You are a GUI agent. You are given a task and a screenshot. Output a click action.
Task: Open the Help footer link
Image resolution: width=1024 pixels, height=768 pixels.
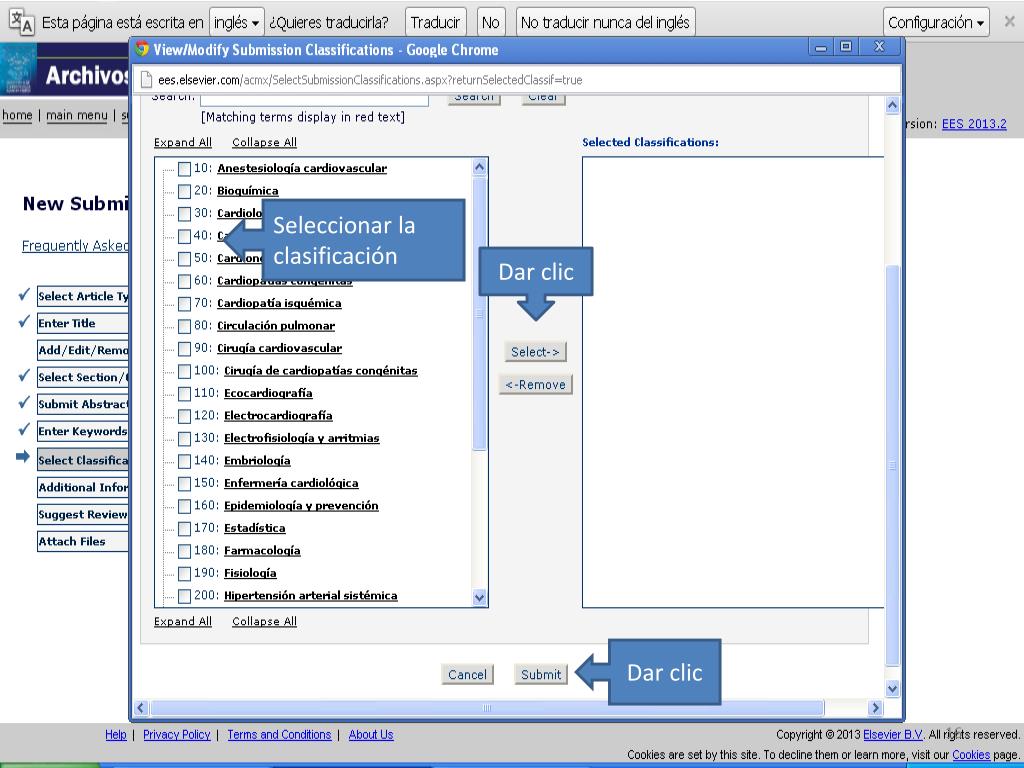click(116, 735)
